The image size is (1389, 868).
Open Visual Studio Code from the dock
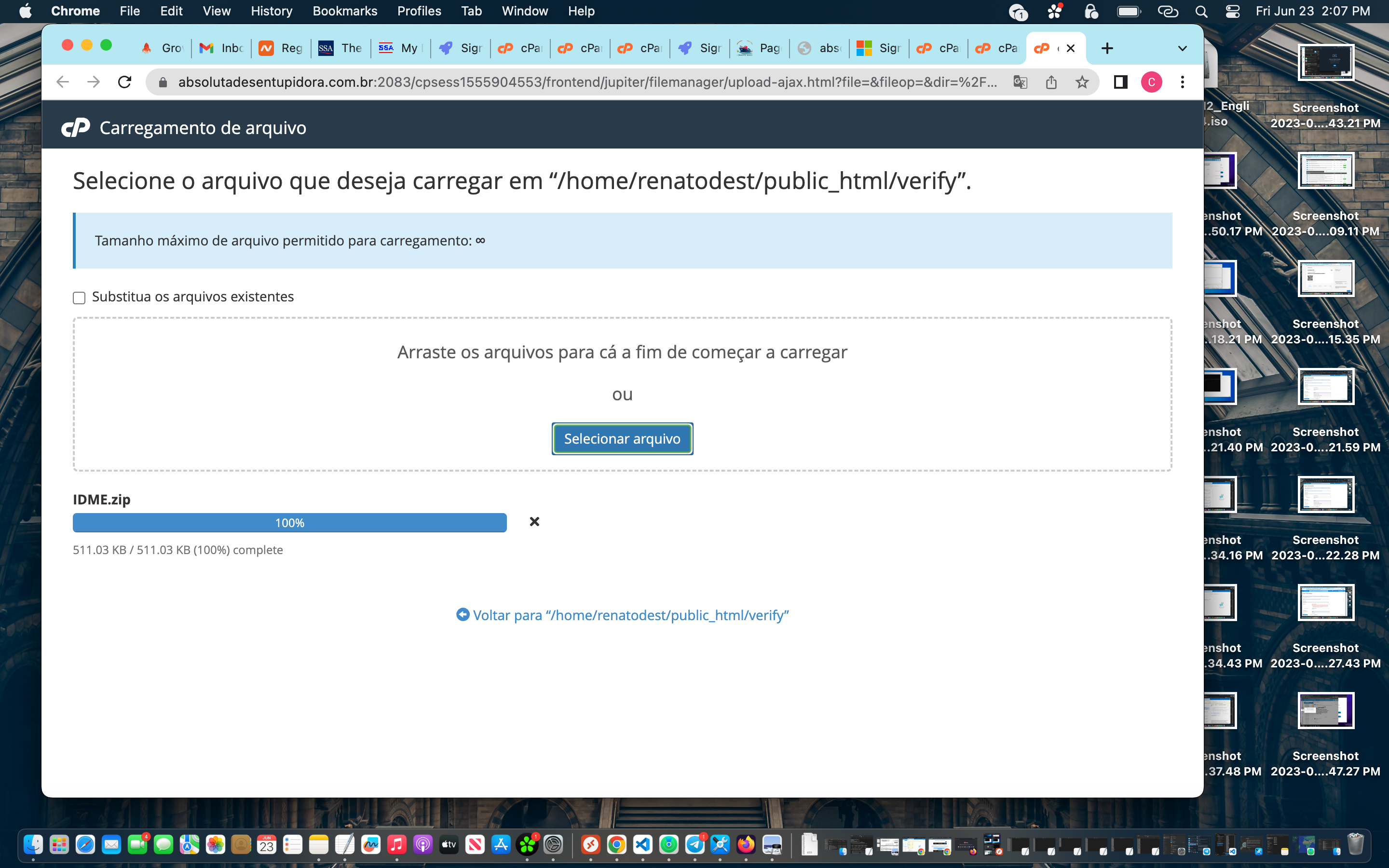[643, 844]
